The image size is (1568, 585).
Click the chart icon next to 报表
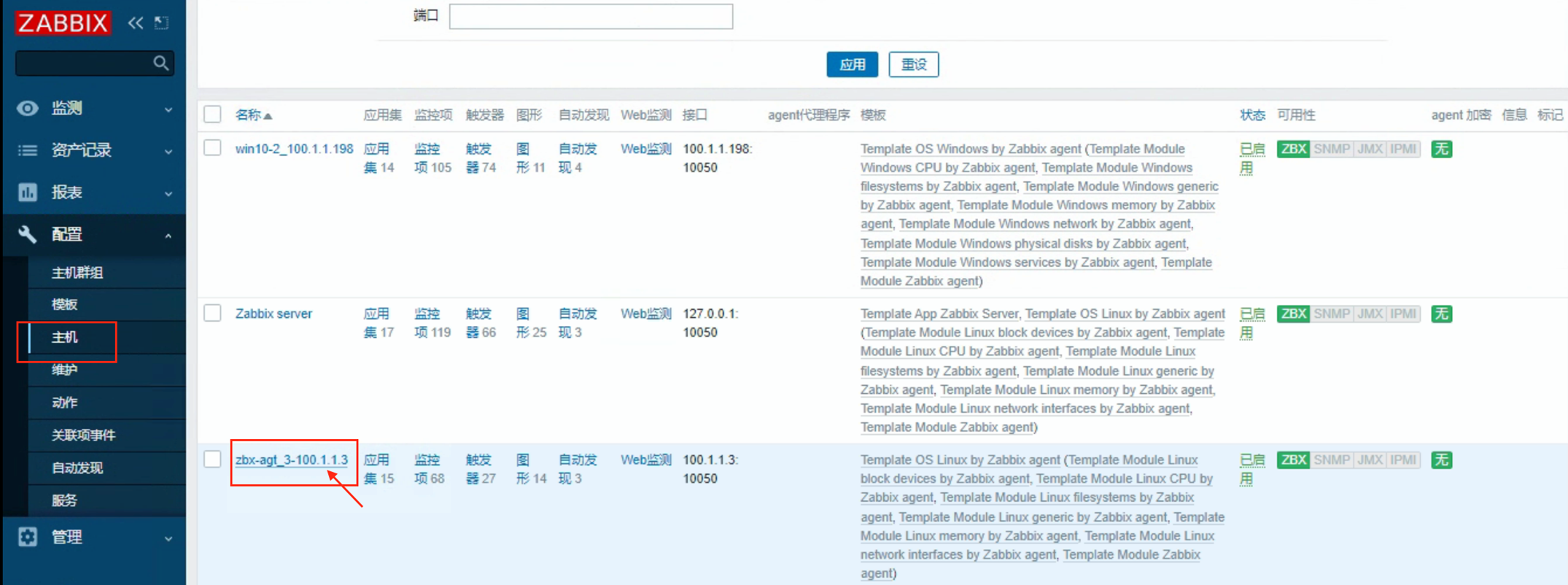[28, 192]
